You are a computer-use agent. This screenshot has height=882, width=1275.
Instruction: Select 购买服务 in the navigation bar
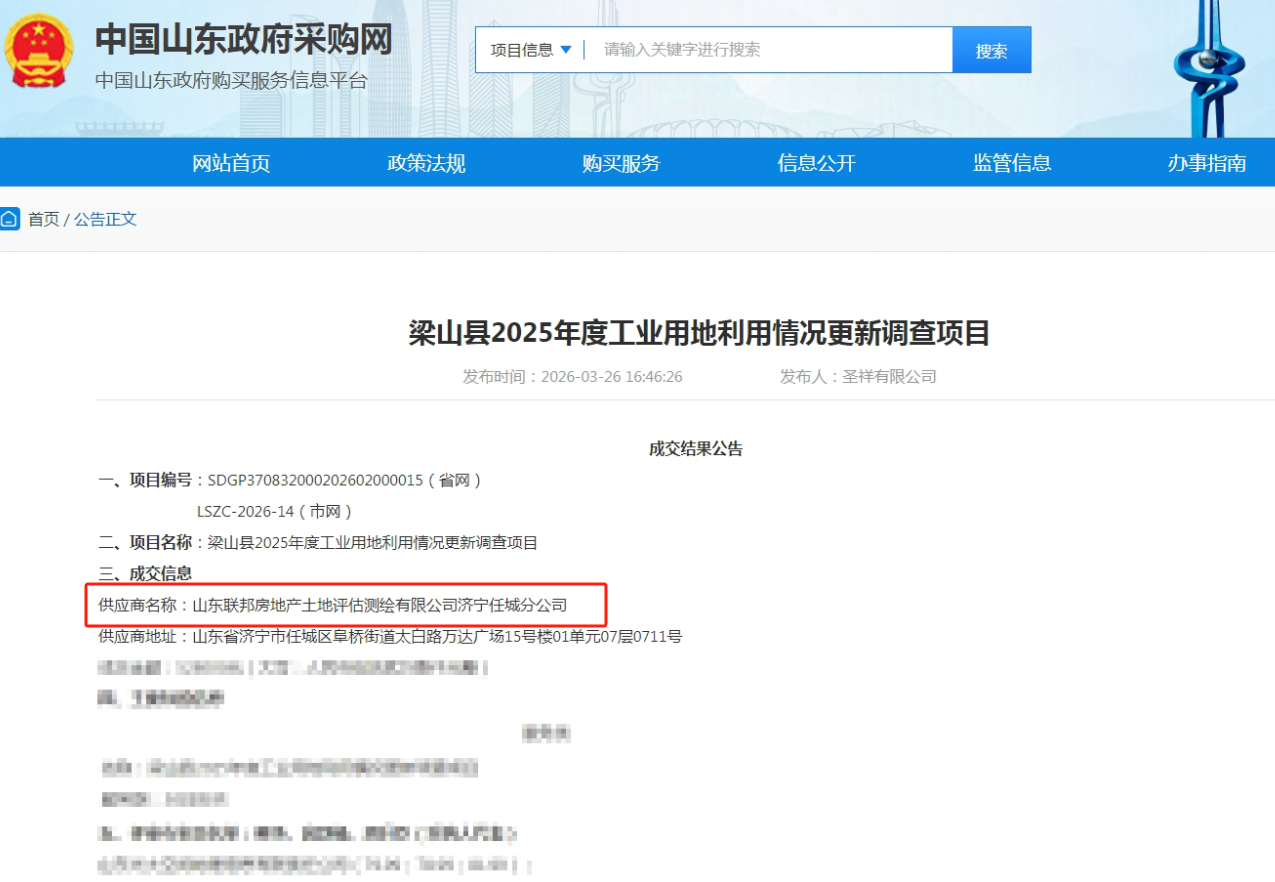[x=621, y=163]
